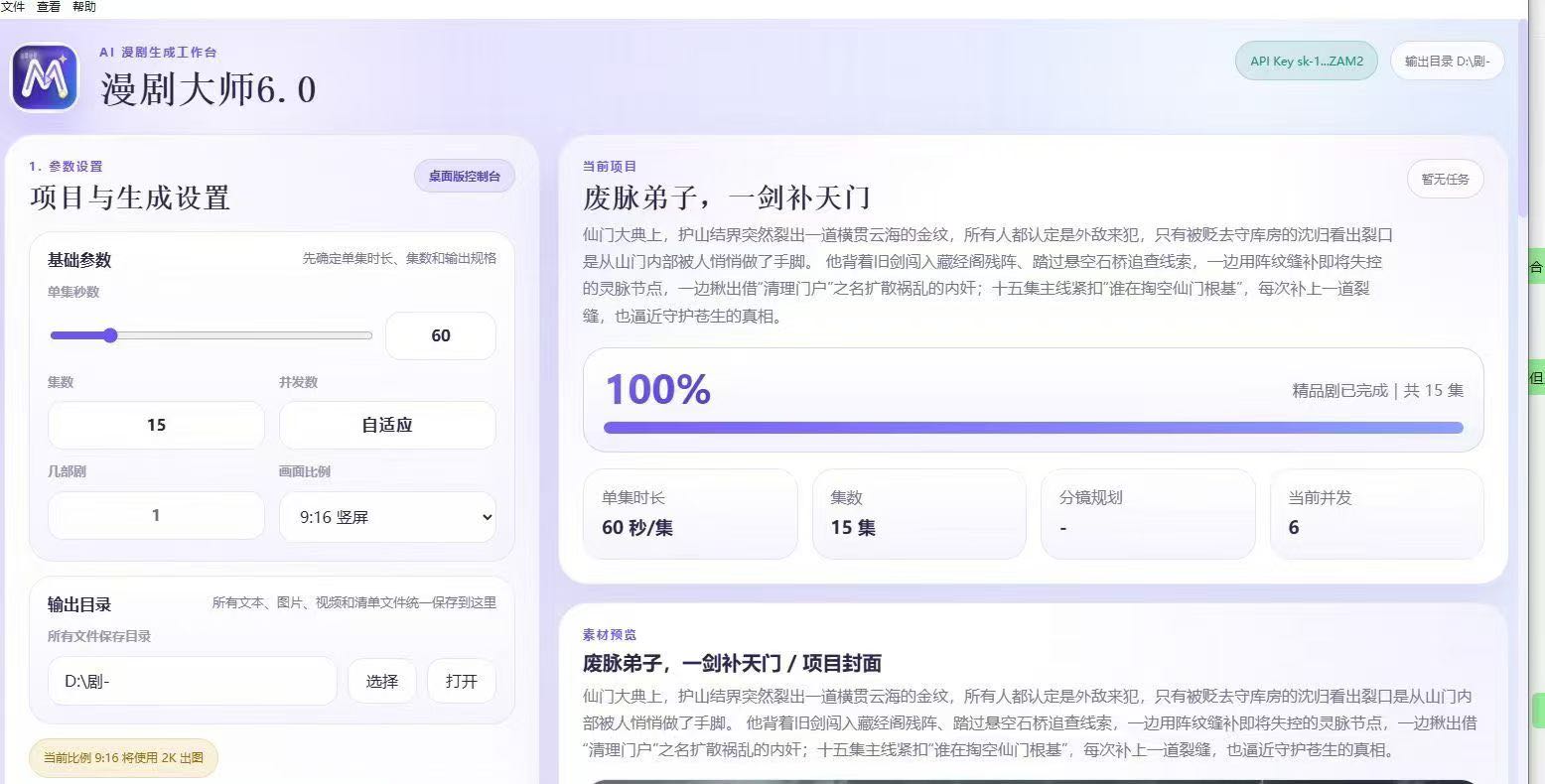Open the 文件 menu
This screenshot has width=1545, height=784.
[13, 7]
